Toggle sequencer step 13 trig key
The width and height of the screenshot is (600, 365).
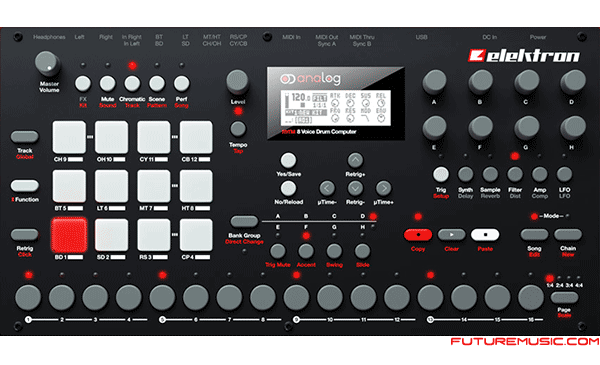click(x=430, y=297)
